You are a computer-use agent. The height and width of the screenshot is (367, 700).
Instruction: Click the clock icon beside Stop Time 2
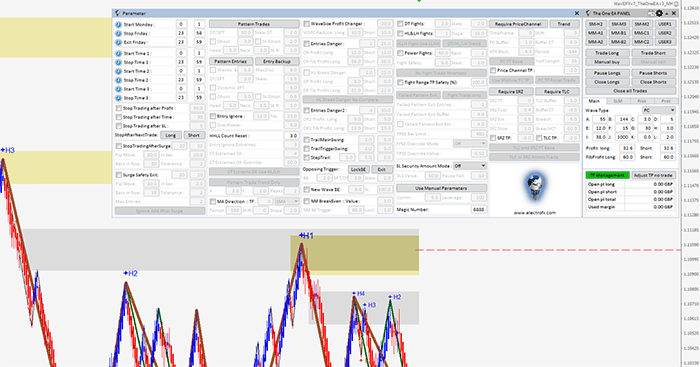[118, 80]
